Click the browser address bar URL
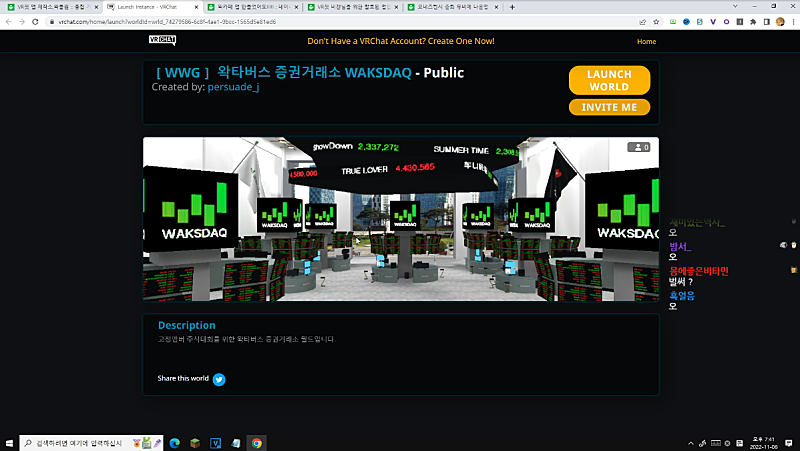This screenshot has width=800, height=451. [167, 22]
